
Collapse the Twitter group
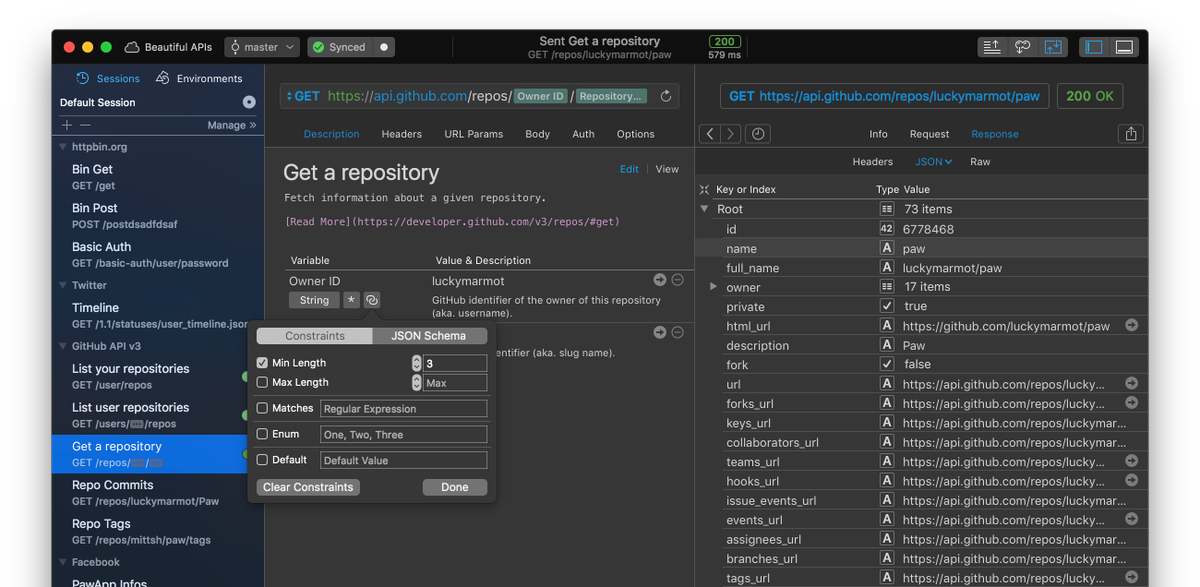pyautogui.click(x=62, y=285)
